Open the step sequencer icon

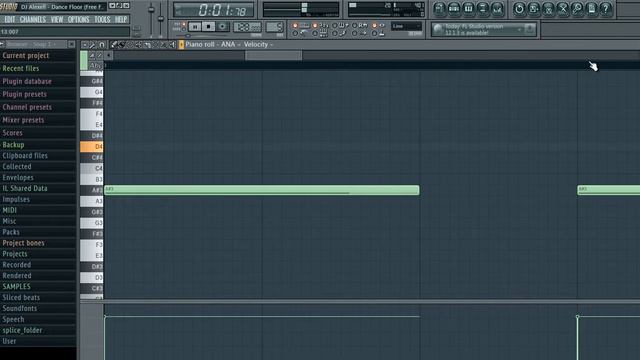point(454,9)
